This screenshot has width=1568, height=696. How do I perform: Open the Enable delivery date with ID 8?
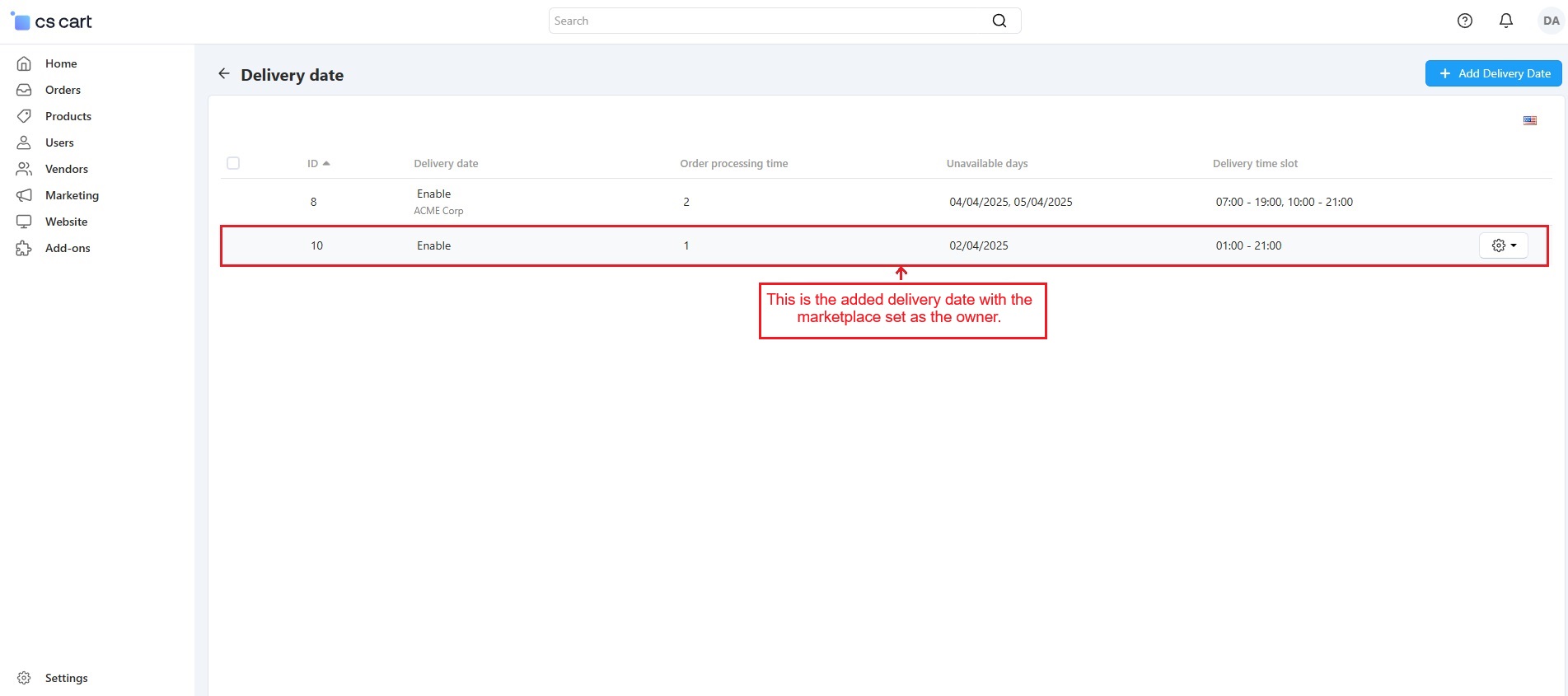pos(433,194)
